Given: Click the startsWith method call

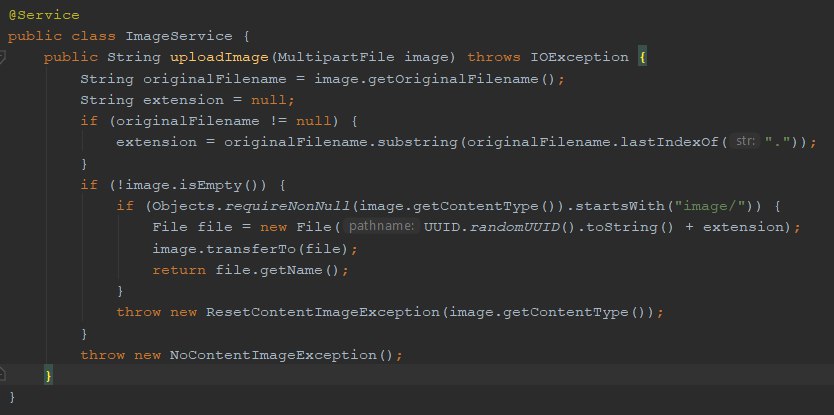Looking at the screenshot, I should [x=620, y=206].
